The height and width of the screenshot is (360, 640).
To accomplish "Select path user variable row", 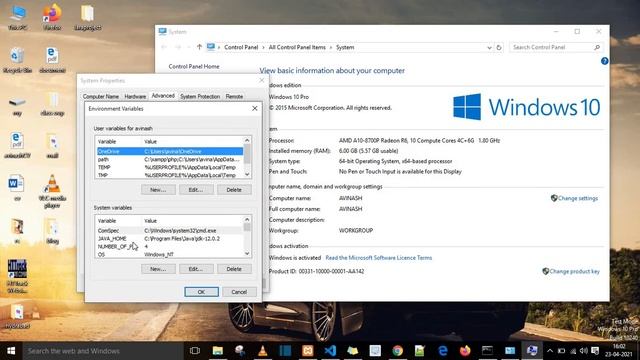I will click(x=169, y=159).
